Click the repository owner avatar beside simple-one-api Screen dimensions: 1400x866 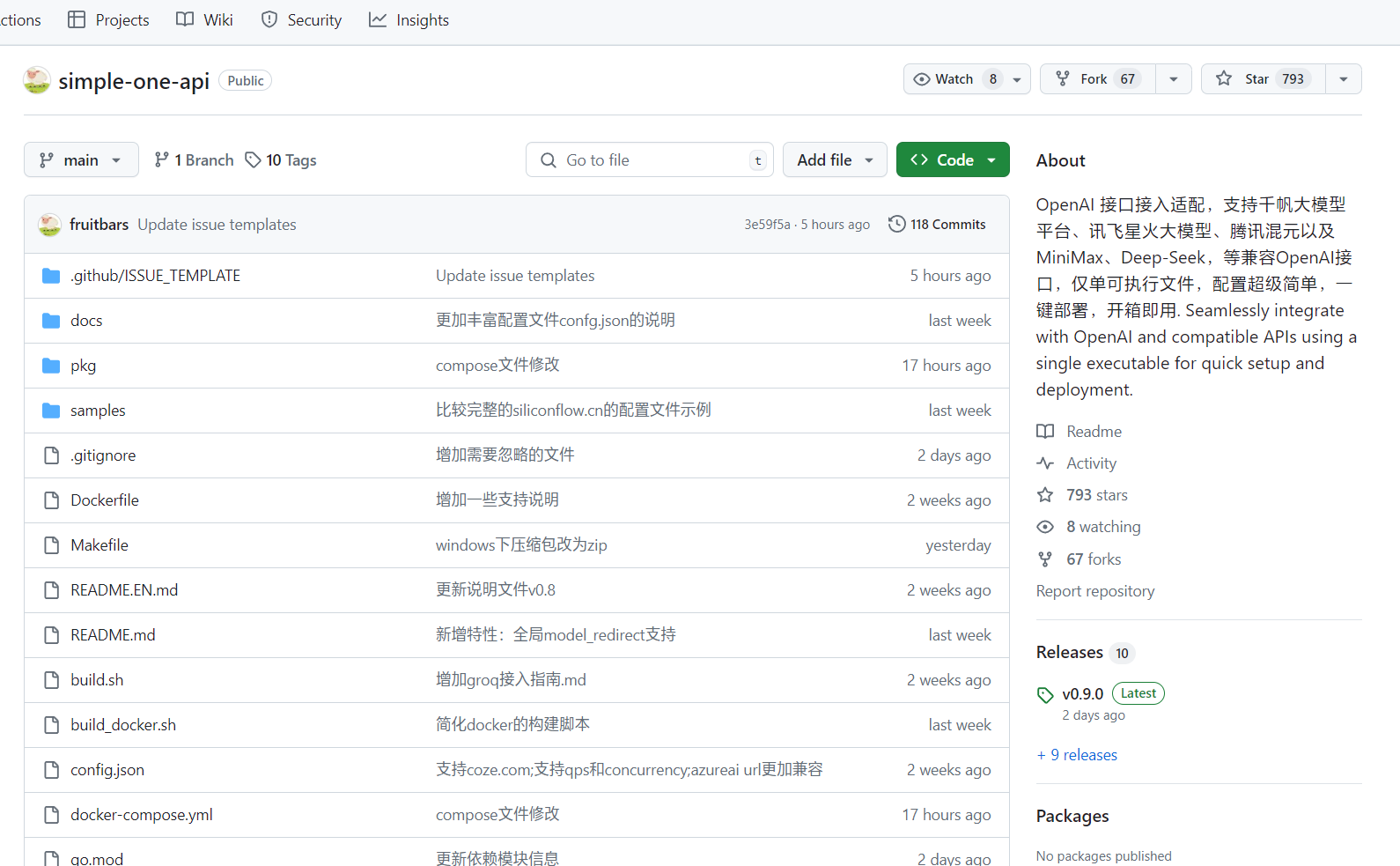click(37, 80)
